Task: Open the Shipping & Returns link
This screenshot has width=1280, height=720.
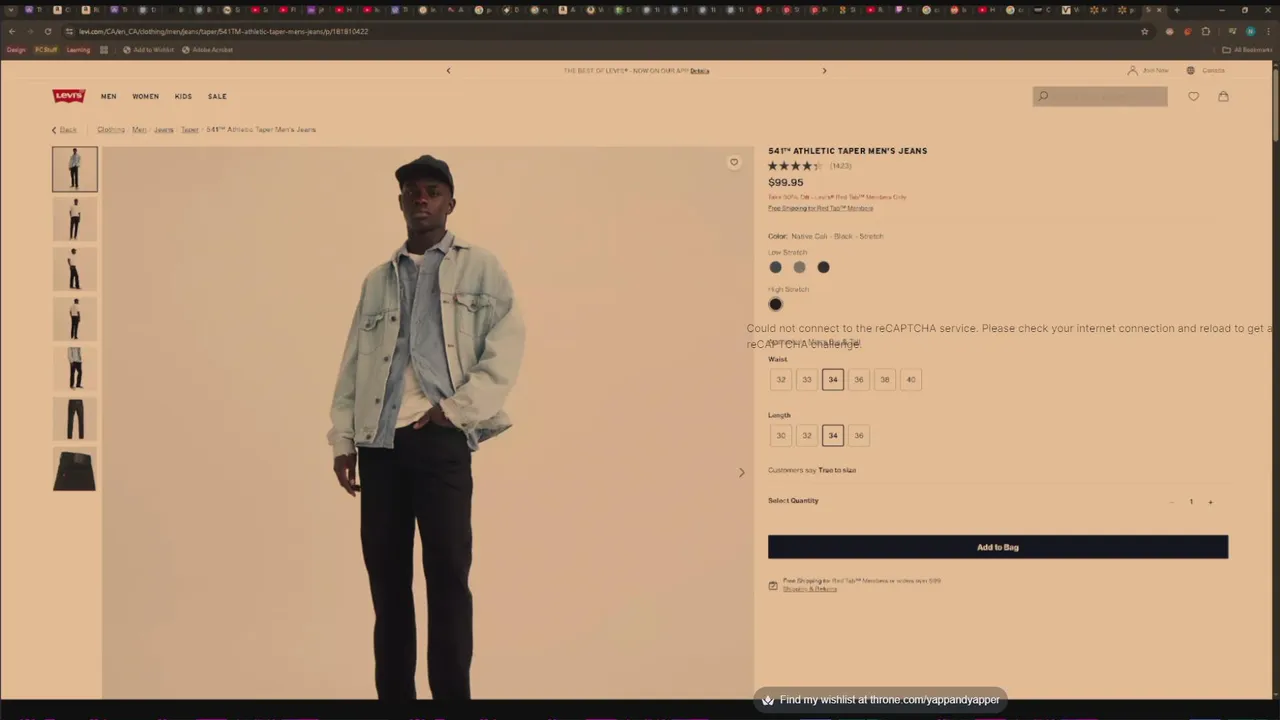Action: tap(810, 589)
